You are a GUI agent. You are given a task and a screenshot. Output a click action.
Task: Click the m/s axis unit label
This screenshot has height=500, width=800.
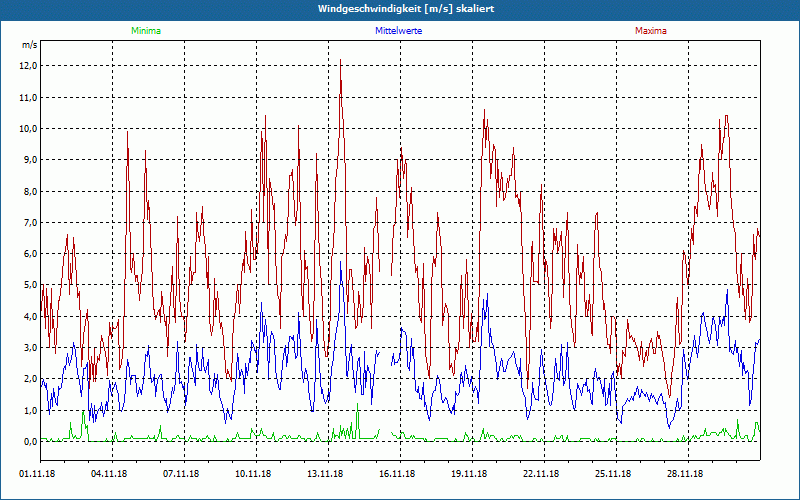[x=30, y=45]
